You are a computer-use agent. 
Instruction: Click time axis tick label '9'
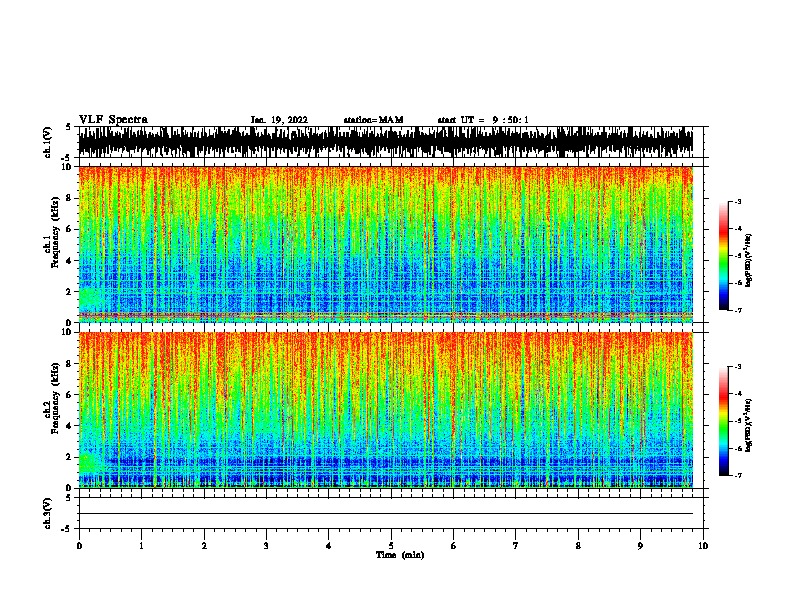[640, 546]
